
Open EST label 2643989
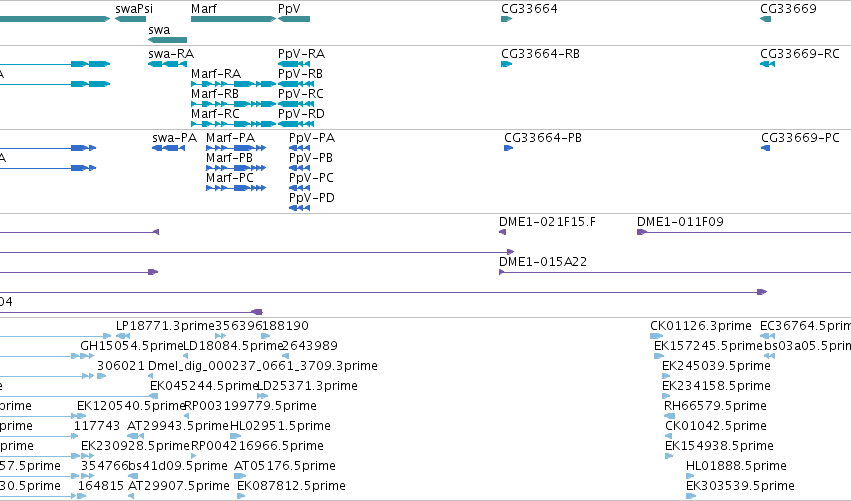click(x=310, y=346)
